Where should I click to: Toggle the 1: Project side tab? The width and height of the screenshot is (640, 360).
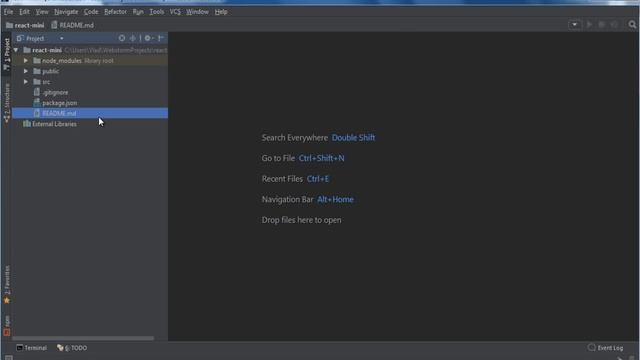pyautogui.click(x=7, y=54)
